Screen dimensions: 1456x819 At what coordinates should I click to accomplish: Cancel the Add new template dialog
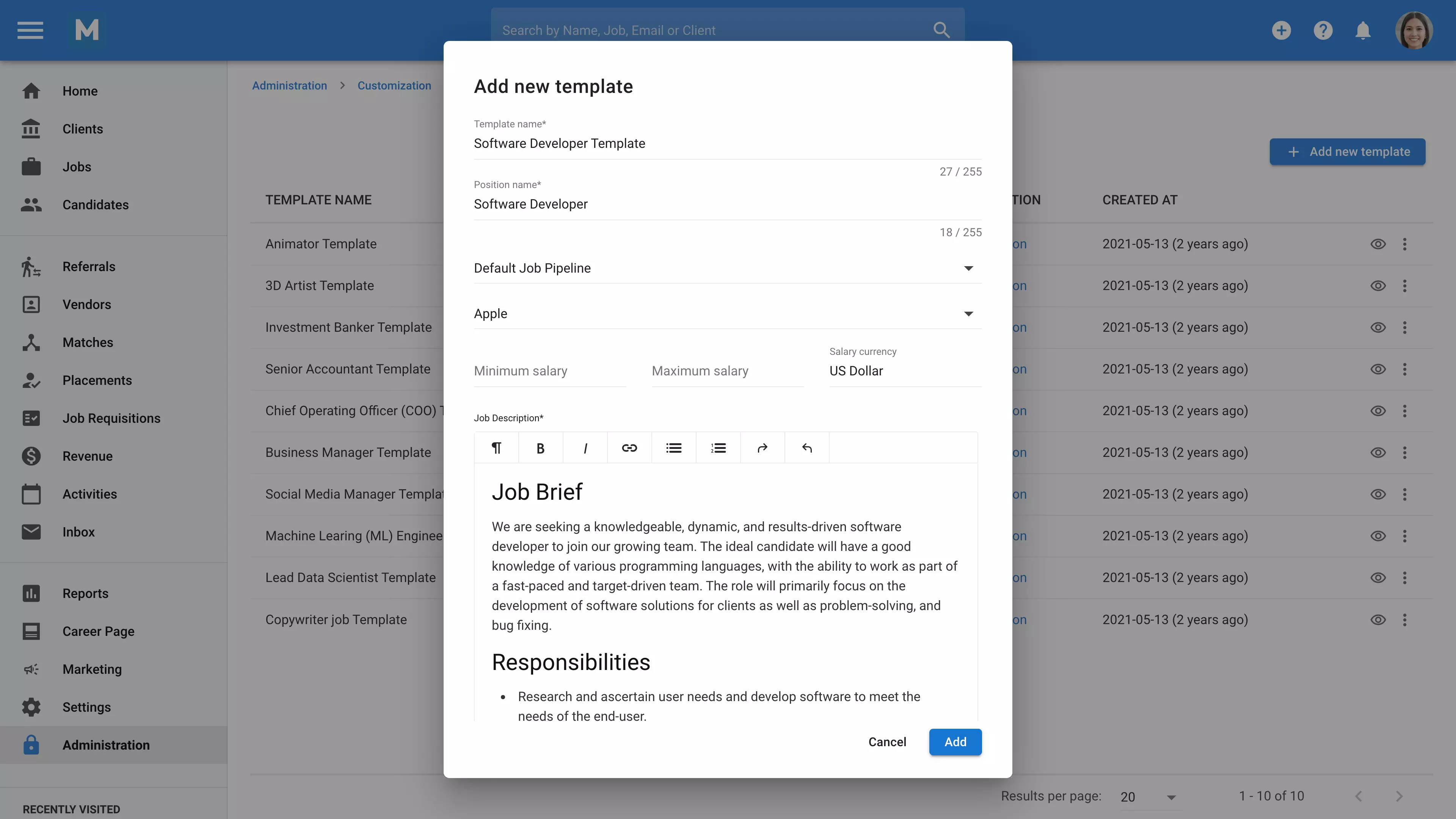tap(887, 742)
